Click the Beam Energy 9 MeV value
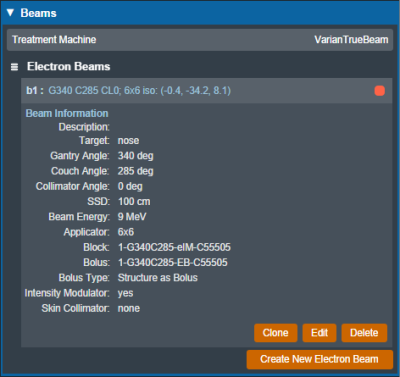This screenshot has width=400, height=377. click(132, 217)
